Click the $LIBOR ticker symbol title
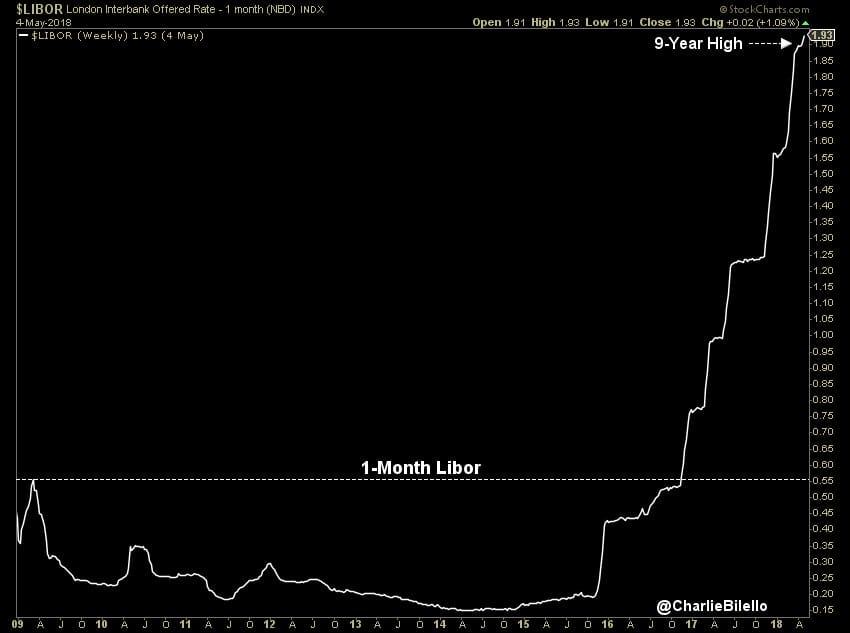This screenshot has width=850, height=633. (40, 9)
